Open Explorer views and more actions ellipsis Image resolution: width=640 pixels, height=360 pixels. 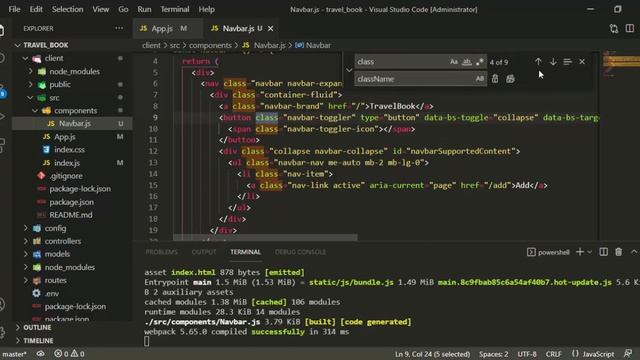[119, 28]
